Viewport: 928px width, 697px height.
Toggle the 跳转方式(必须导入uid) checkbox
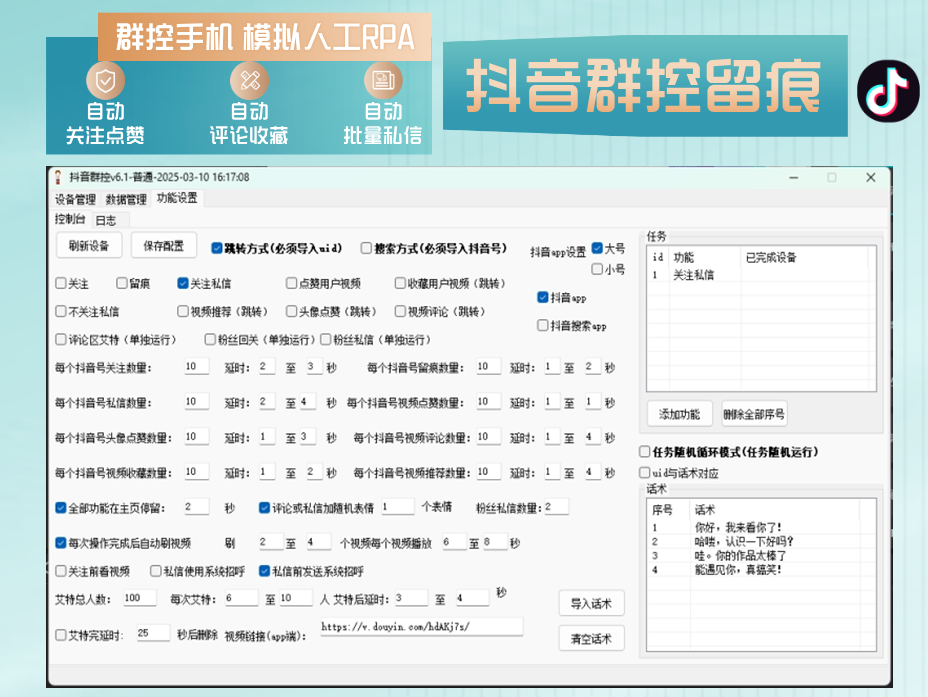pos(217,249)
